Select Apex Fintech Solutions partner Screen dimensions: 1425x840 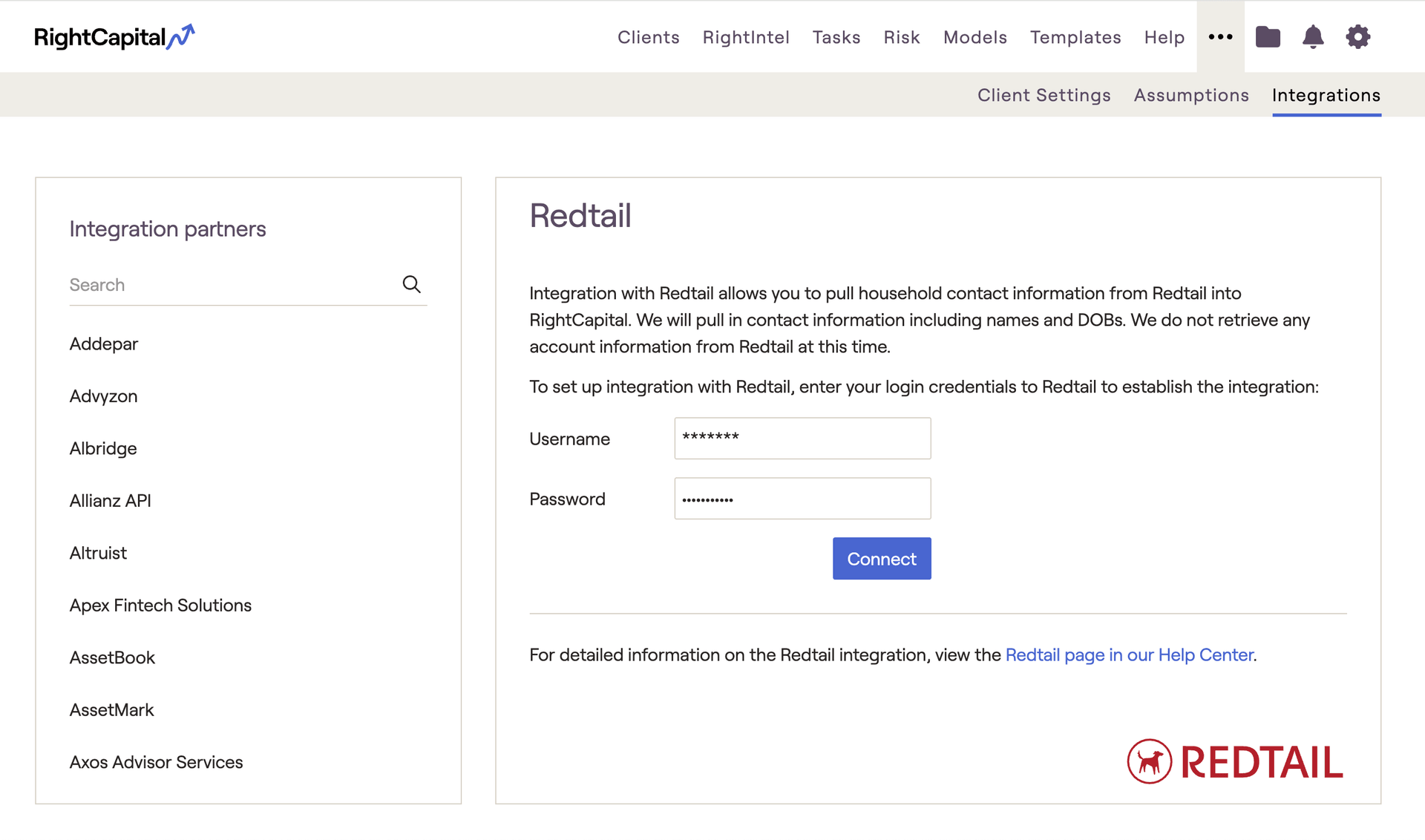(160, 606)
